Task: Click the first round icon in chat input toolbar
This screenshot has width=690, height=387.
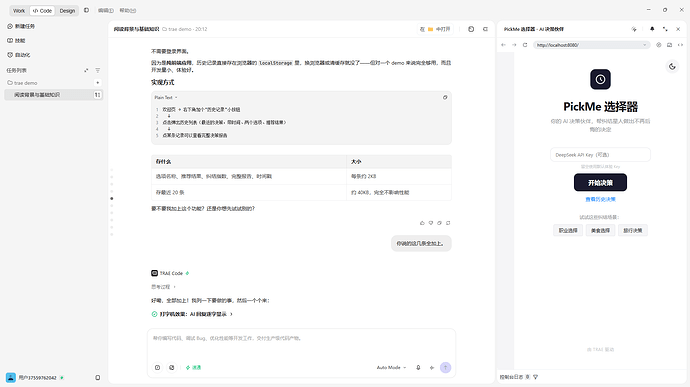Action: [x=157, y=367]
